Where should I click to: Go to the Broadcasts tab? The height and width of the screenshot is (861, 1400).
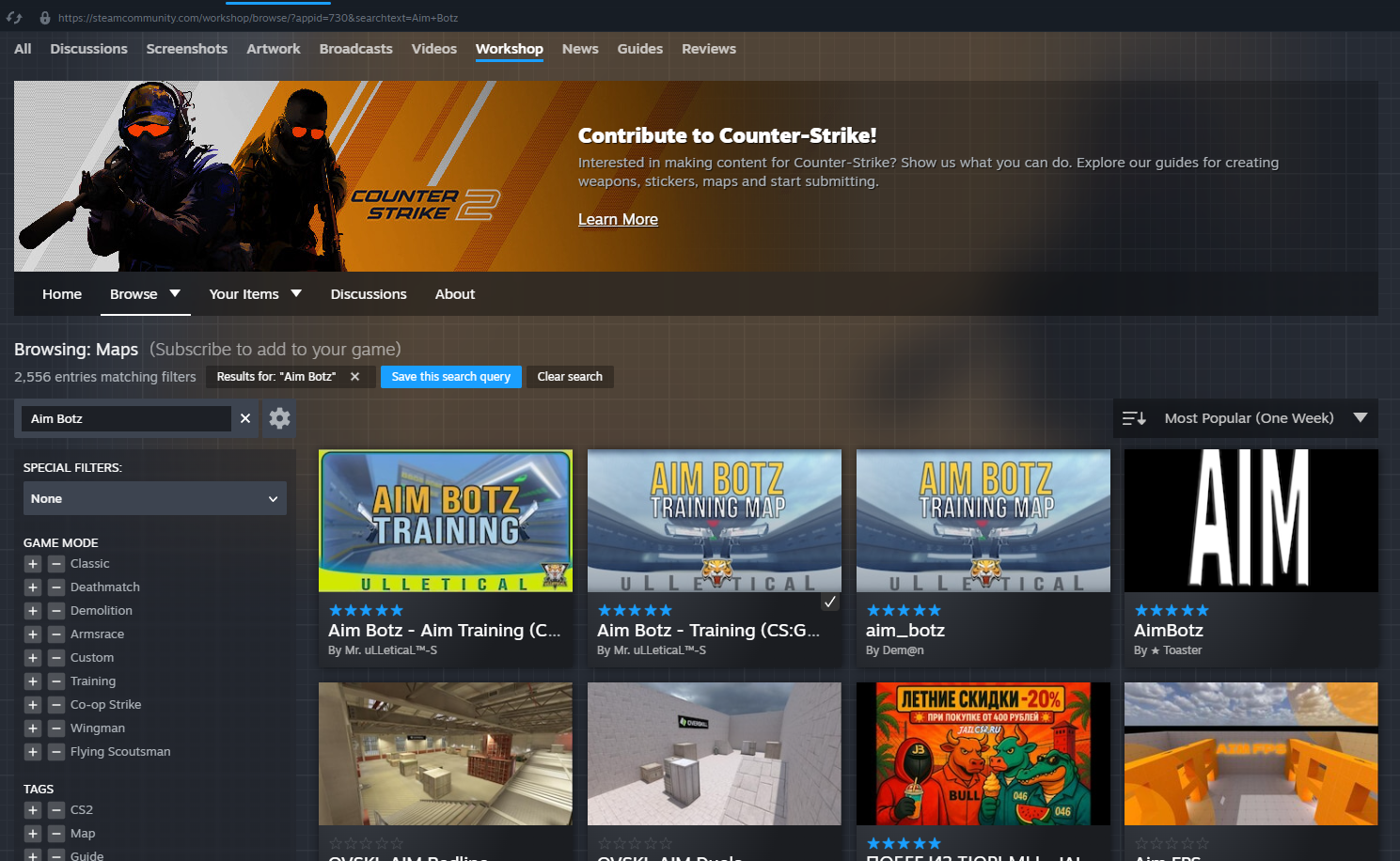coord(355,49)
